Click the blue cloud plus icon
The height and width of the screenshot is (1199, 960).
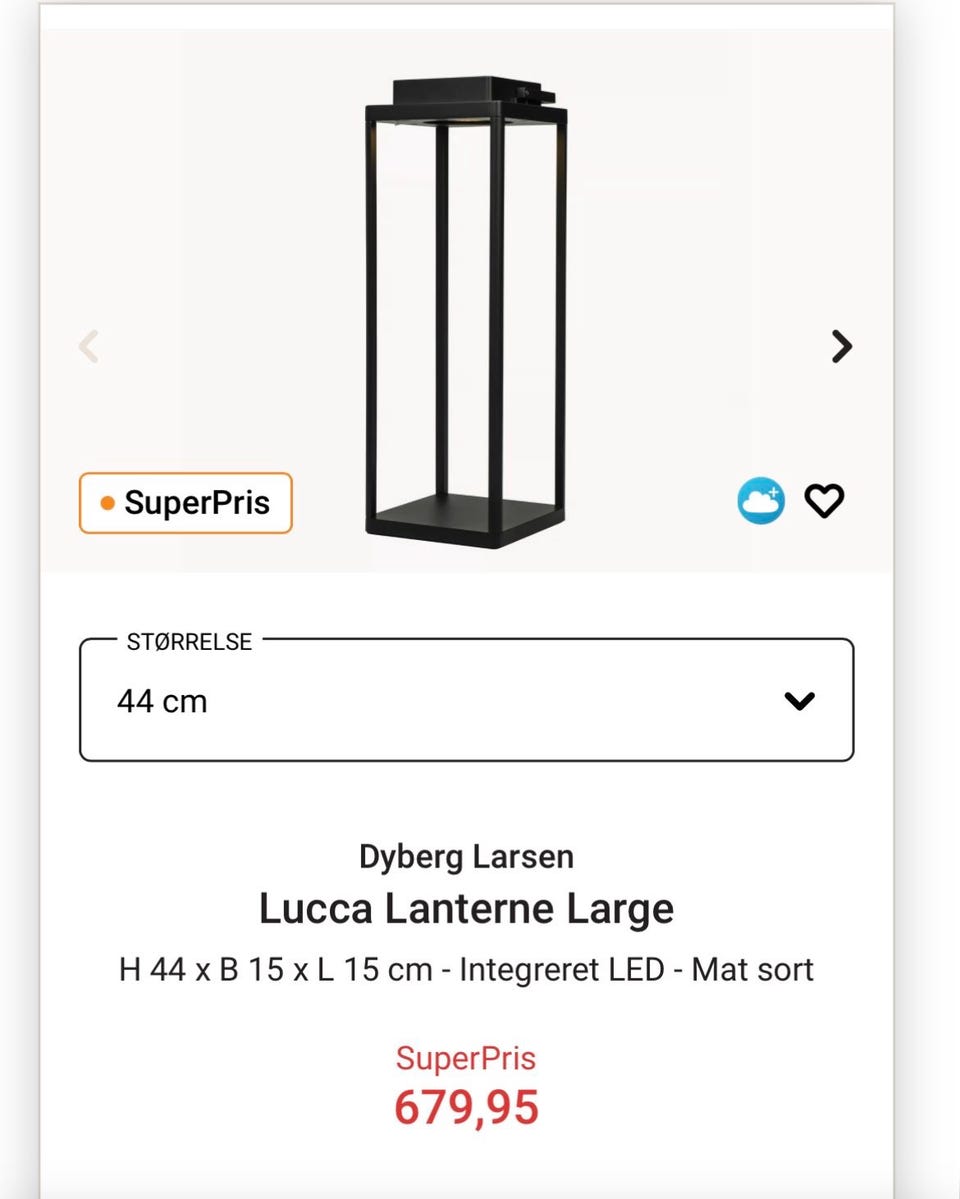click(x=761, y=500)
